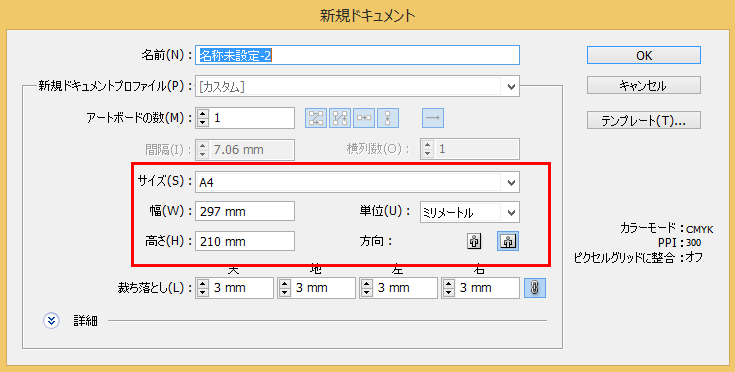
Task: Choose the arrange by row icon
Action: click(364, 118)
